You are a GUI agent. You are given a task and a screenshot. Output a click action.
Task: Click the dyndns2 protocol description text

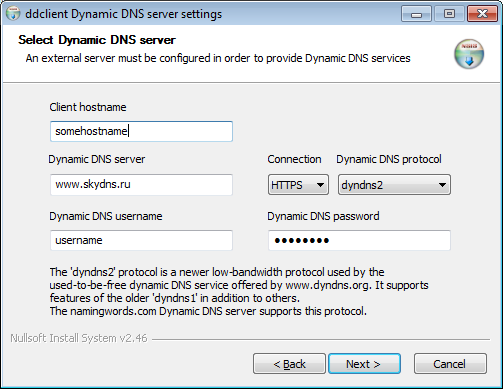(x=239, y=292)
